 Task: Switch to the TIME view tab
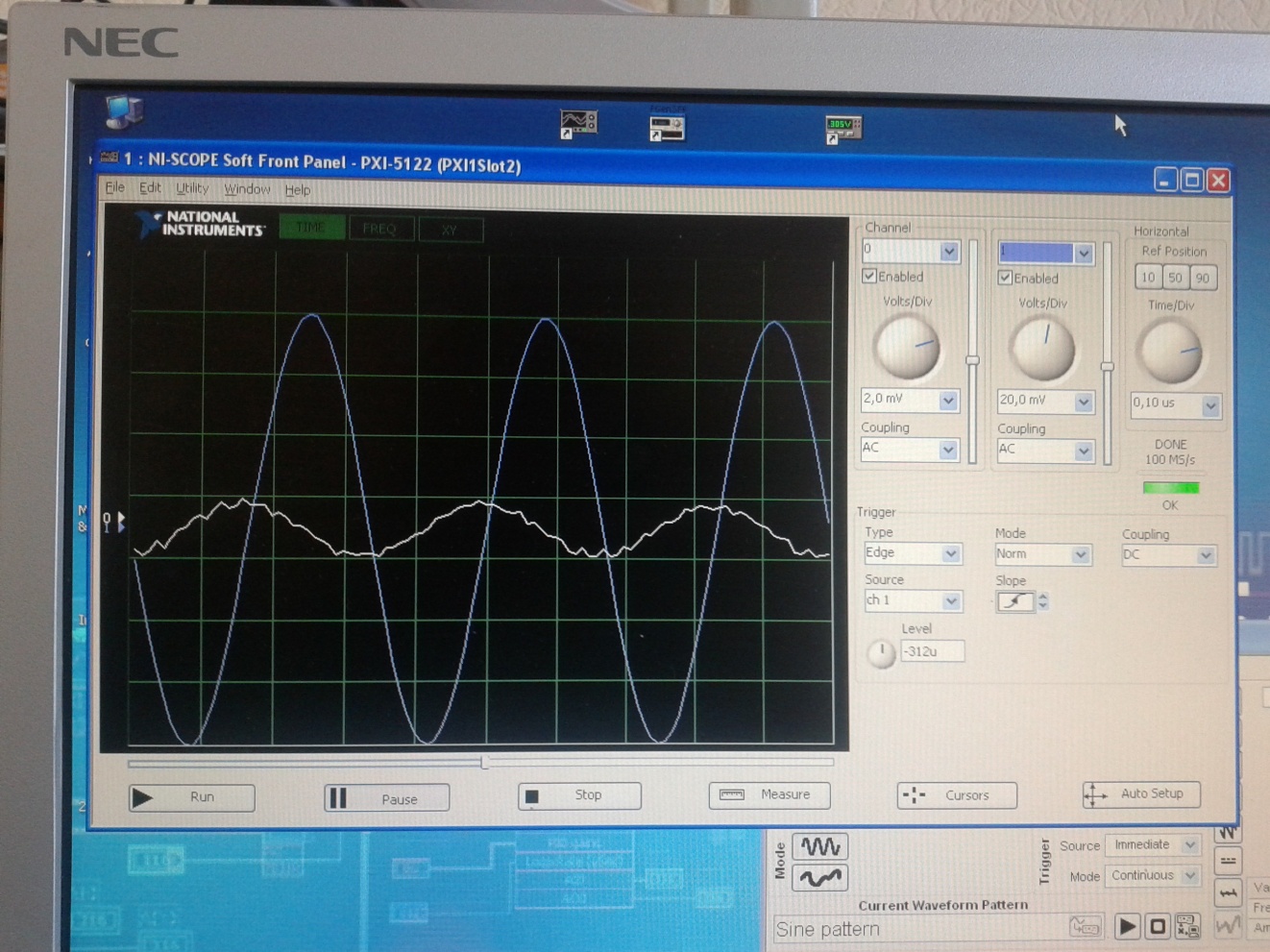311,228
